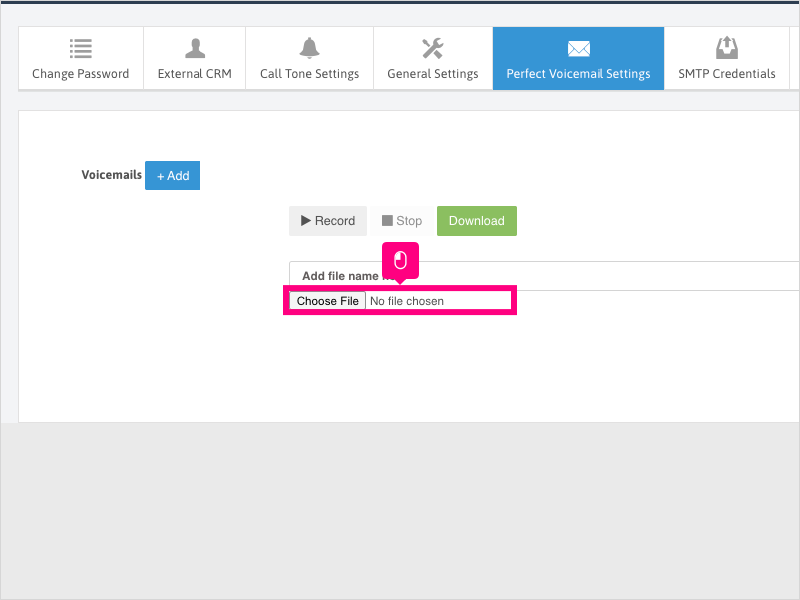The width and height of the screenshot is (800, 600).
Task: Click Choose File to upload voicemail
Action: [328, 301]
